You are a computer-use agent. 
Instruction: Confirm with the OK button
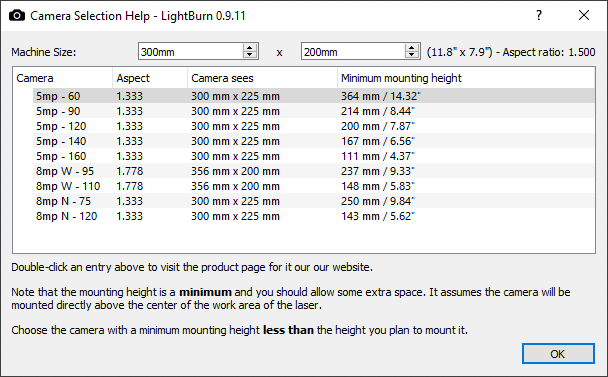[x=558, y=354]
